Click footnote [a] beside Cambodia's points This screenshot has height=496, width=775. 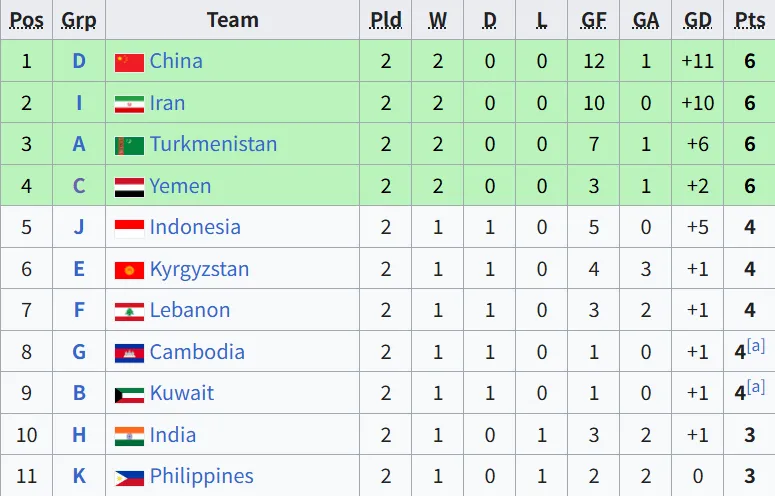click(756, 345)
